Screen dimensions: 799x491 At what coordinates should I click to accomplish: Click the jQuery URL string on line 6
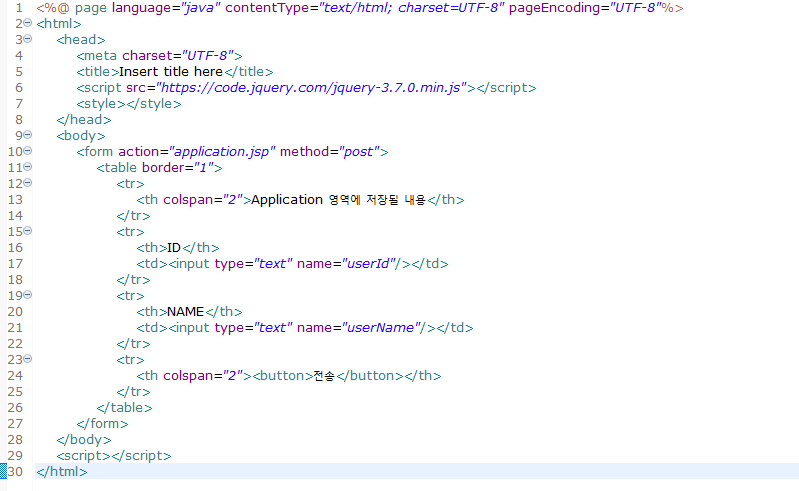pyautogui.click(x=311, y=88)
